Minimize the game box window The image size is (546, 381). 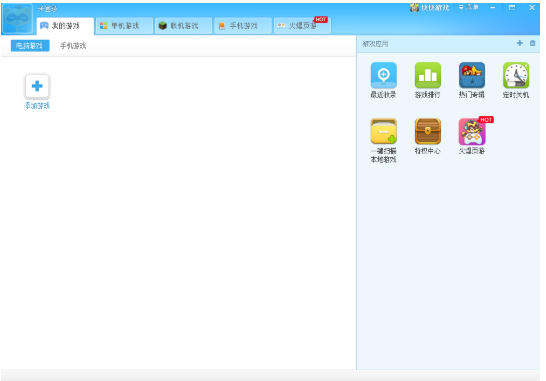(493, 7)
